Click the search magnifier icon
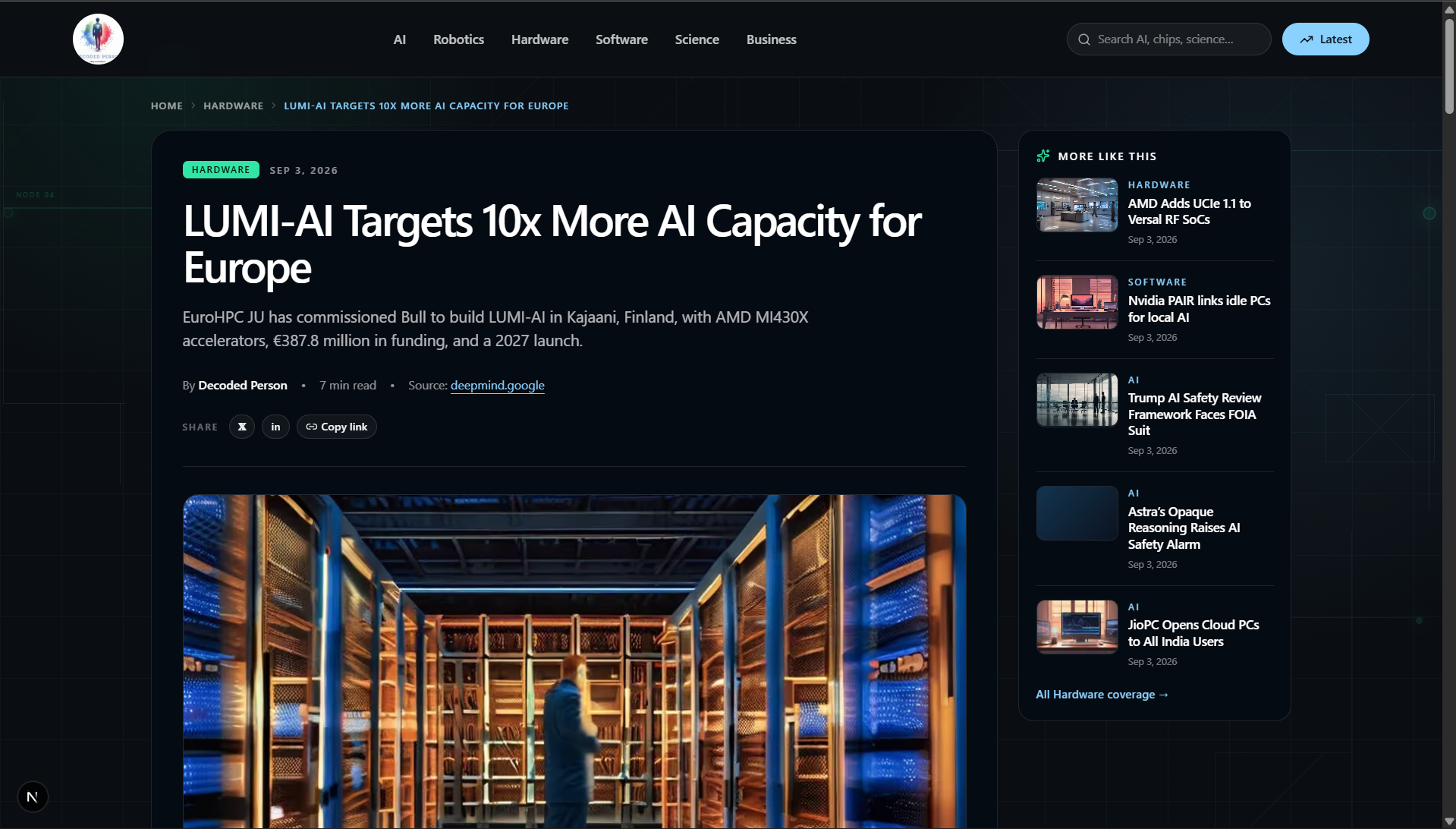The width and height of the screenshot is (1456, 829). pyautogui.click(x=1084, y=39)
